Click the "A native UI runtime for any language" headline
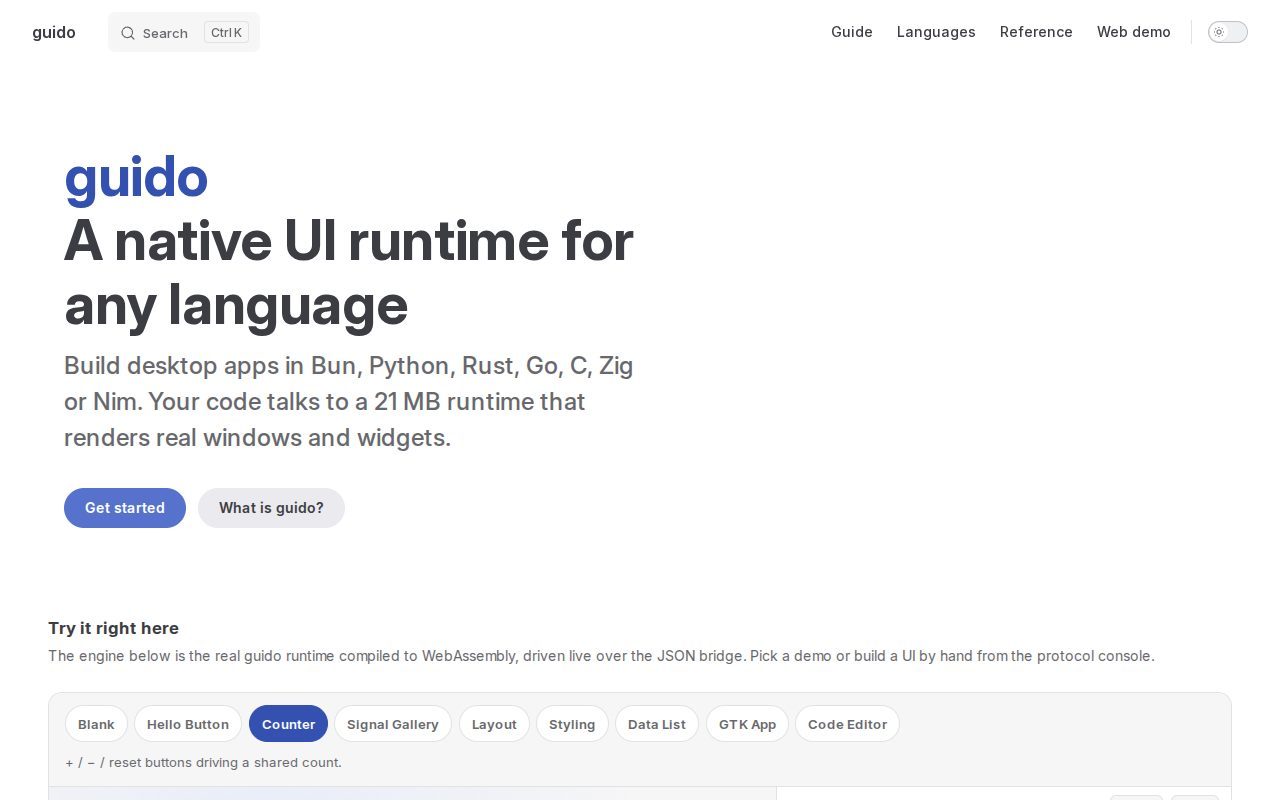1280x800 pixels. 349,272
